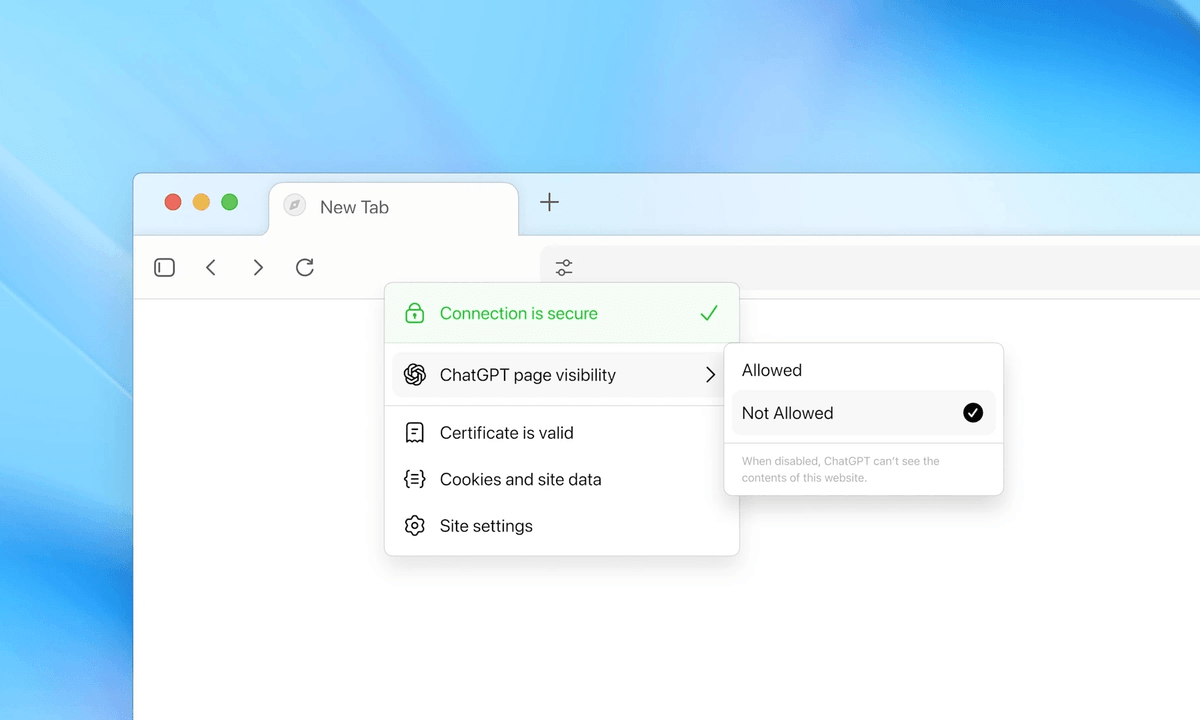This screenshot has width=1200, height=720.
Task: Click the OpenAI logo beside ChatGPT page visibility
Action: pyautogui.click(x=414, y=375)
